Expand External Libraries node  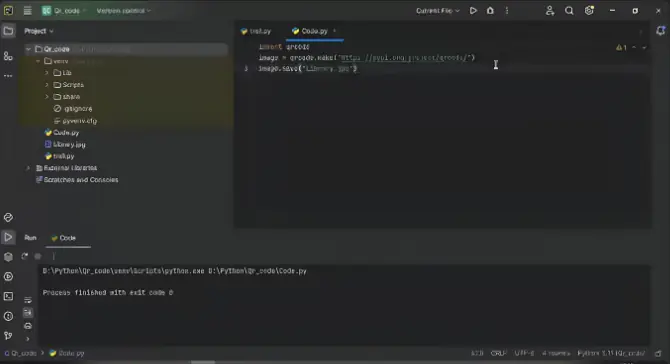click(x=28, y=168)
